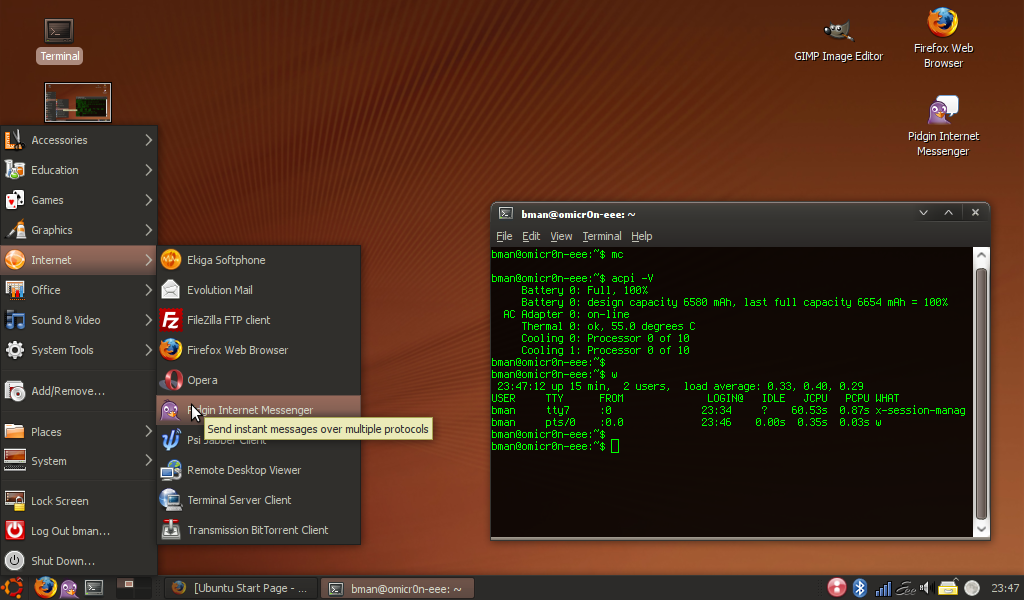Expand the Games submenu
The height and width of the screenshot is (600, 1024).
coord(78,200)
